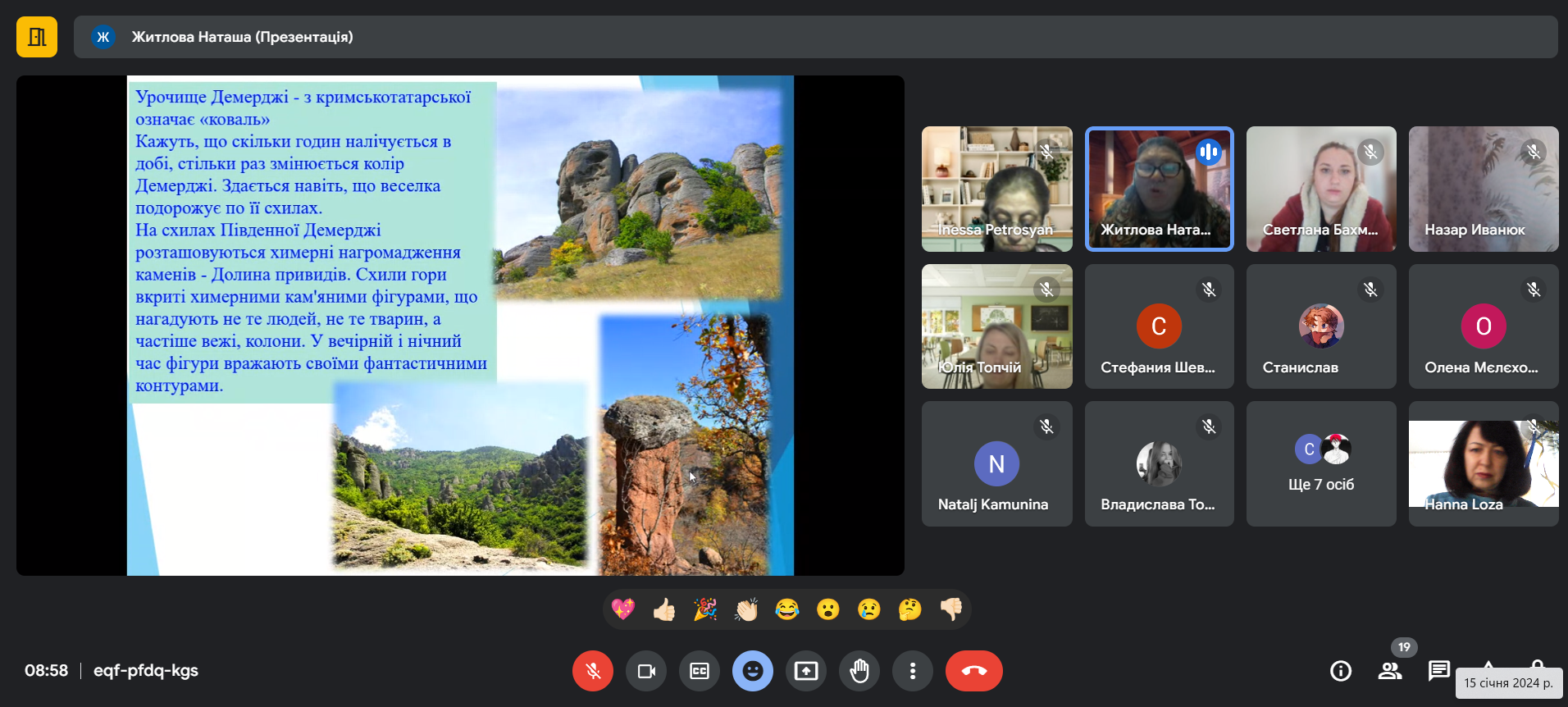Send the clapping hands reaction
The image size is (1568, 707).
pyautogui.click(x=746, y=609)
